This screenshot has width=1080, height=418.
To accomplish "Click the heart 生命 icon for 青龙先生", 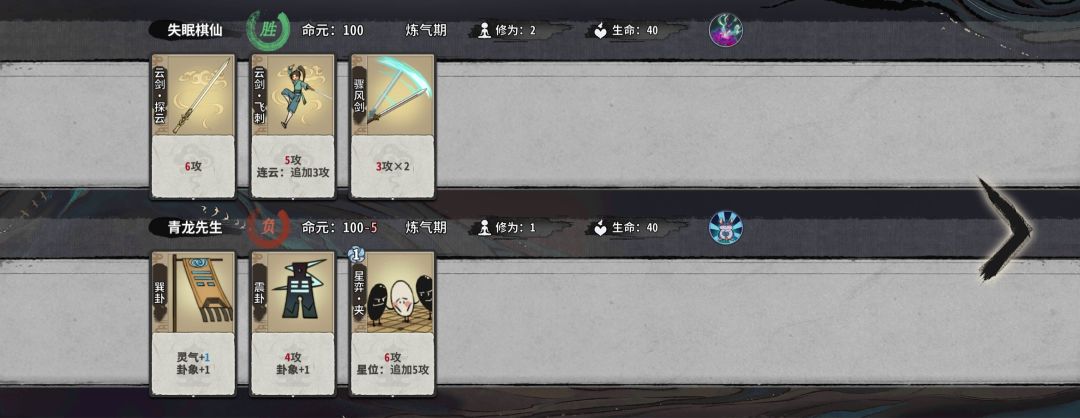I will 601,228.
